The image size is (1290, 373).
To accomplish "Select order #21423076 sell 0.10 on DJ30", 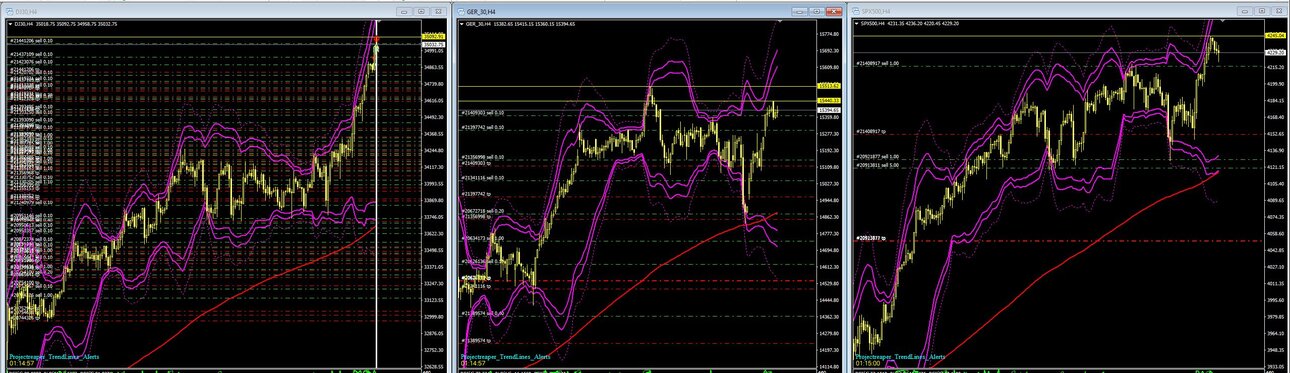I will coord(31,62).
